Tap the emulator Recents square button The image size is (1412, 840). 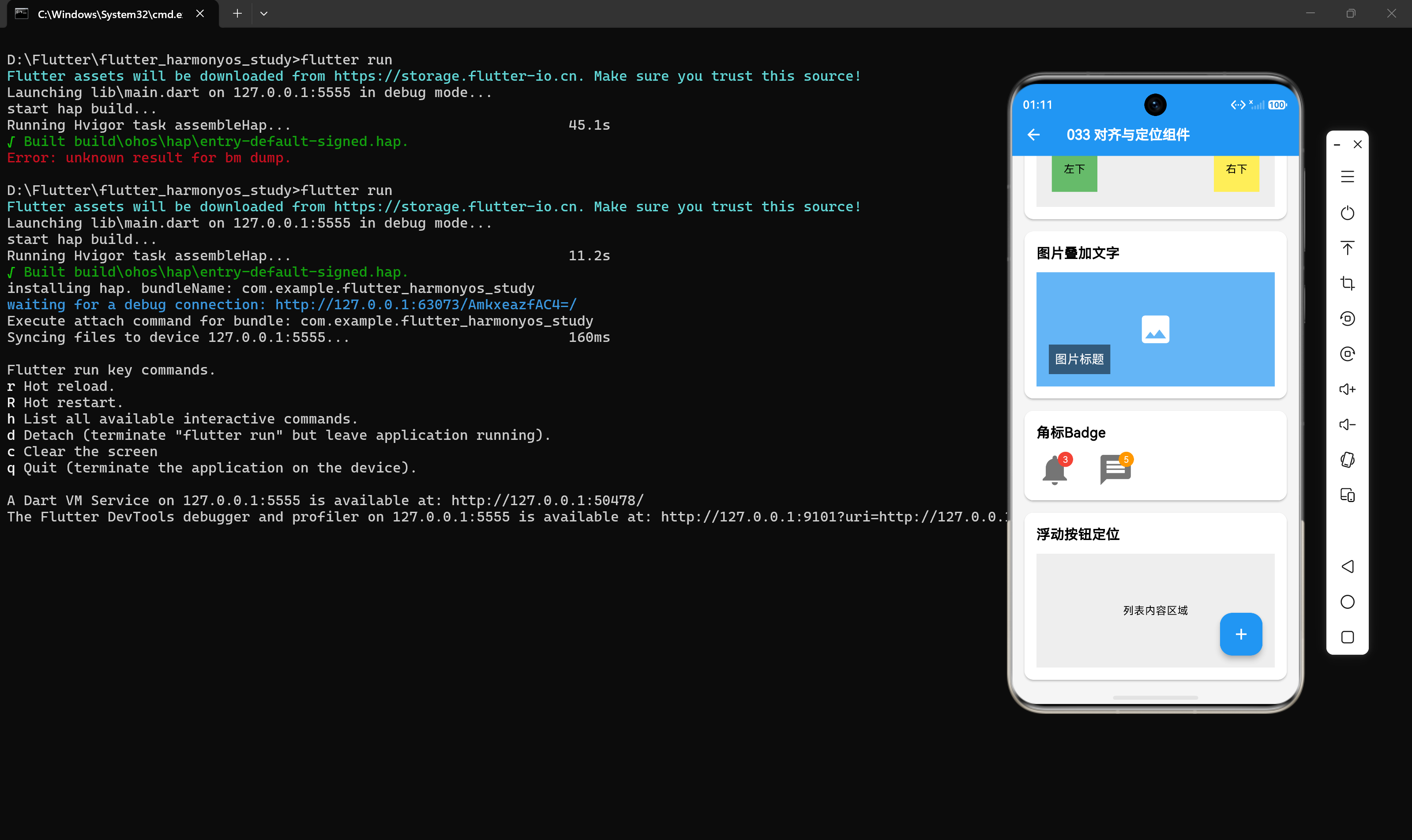pyautogui.click(x=1348, y=637)
